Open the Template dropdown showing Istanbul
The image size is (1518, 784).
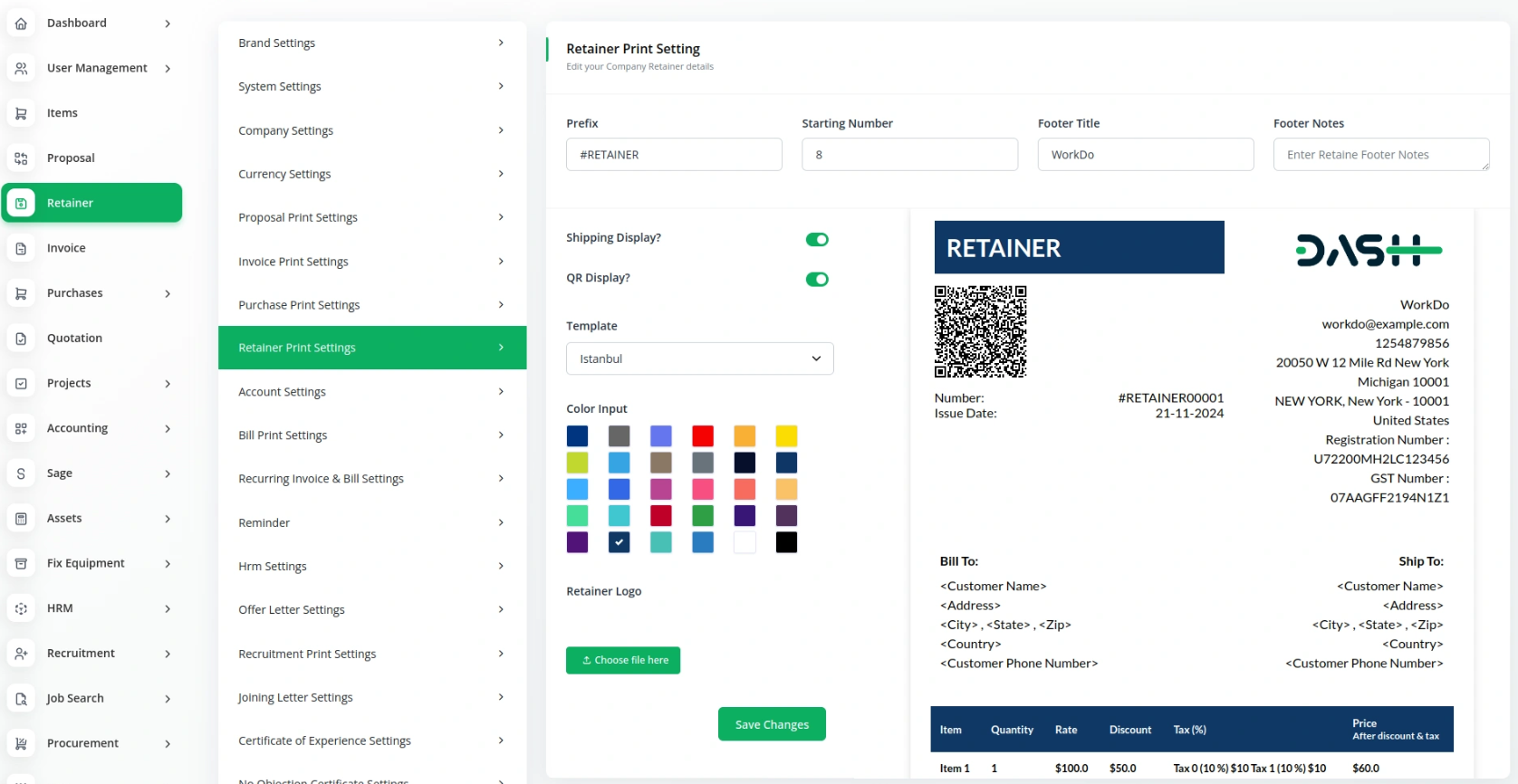point(699,359)
